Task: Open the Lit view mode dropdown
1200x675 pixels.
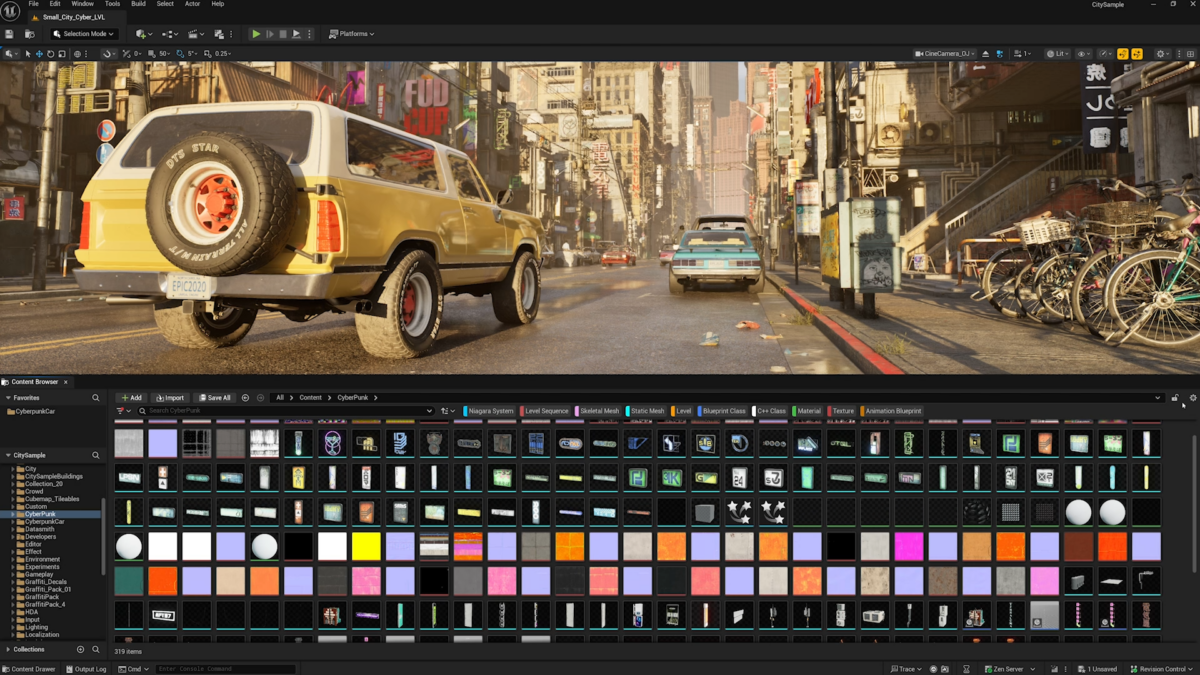Action: pos(1058,54)
